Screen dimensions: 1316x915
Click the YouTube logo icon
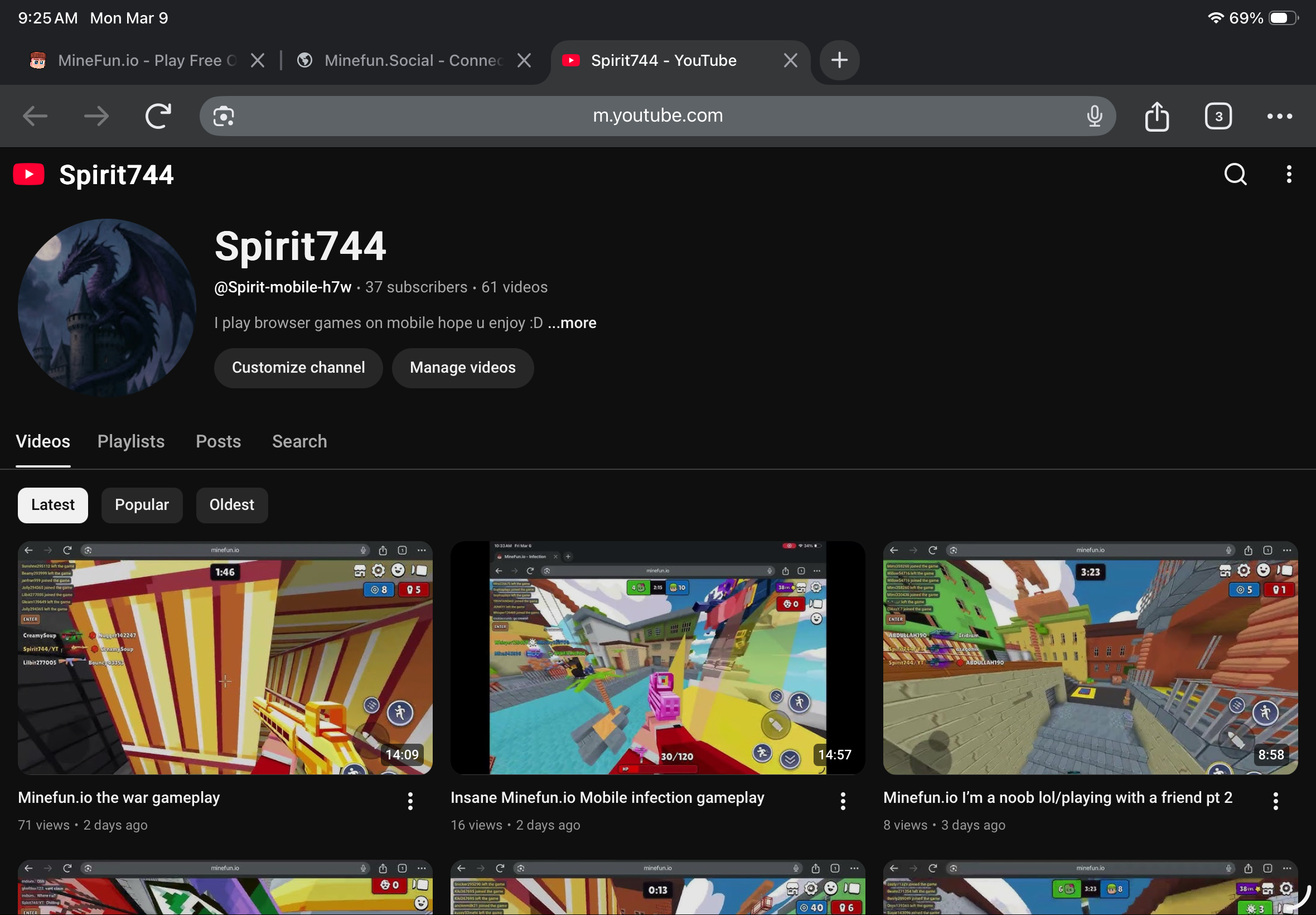(28, 174)
